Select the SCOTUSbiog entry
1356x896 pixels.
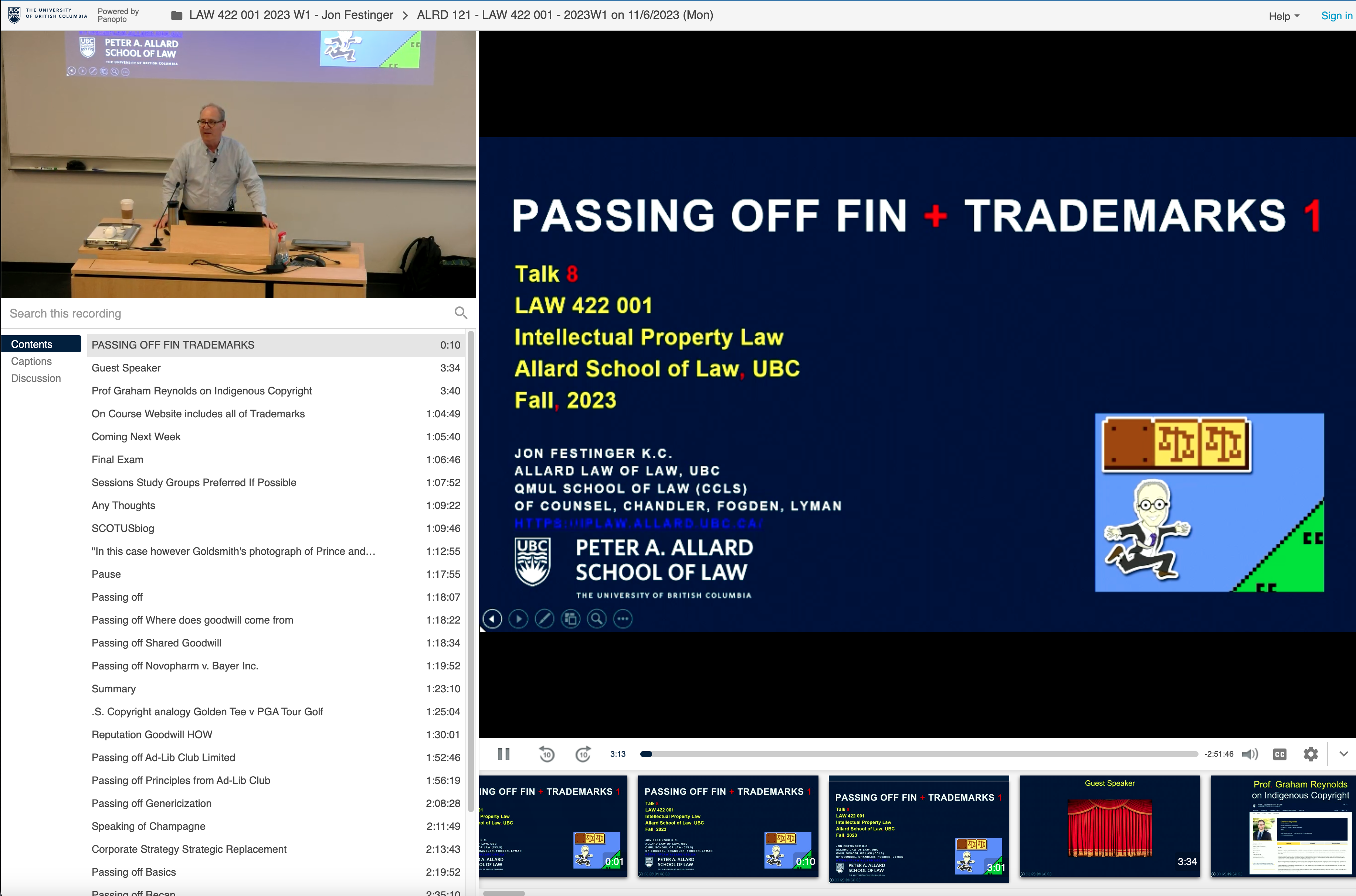(x=276, y=529)
